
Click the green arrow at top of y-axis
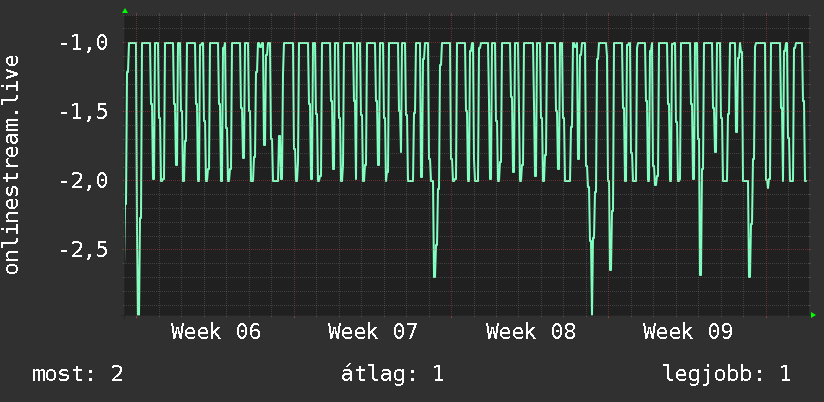coord(125,11)
